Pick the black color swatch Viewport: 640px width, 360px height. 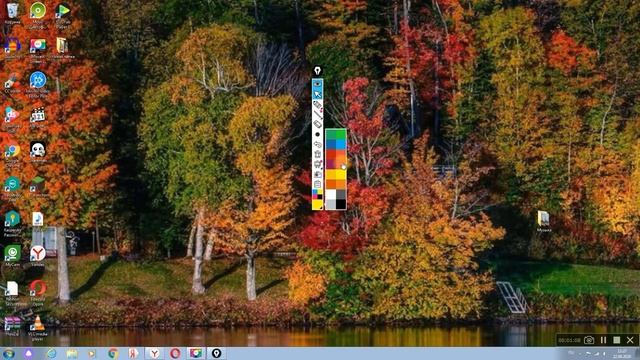point(341,204)
